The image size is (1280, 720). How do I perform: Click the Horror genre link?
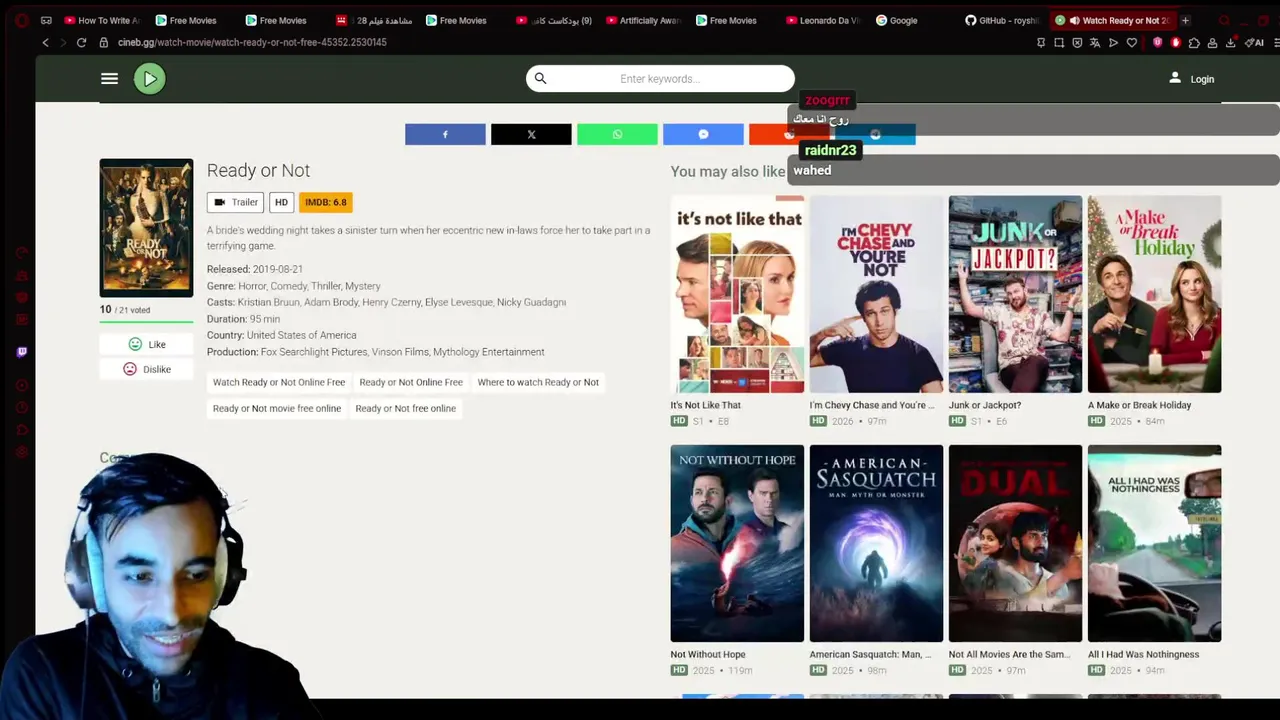tap(252, 286)
